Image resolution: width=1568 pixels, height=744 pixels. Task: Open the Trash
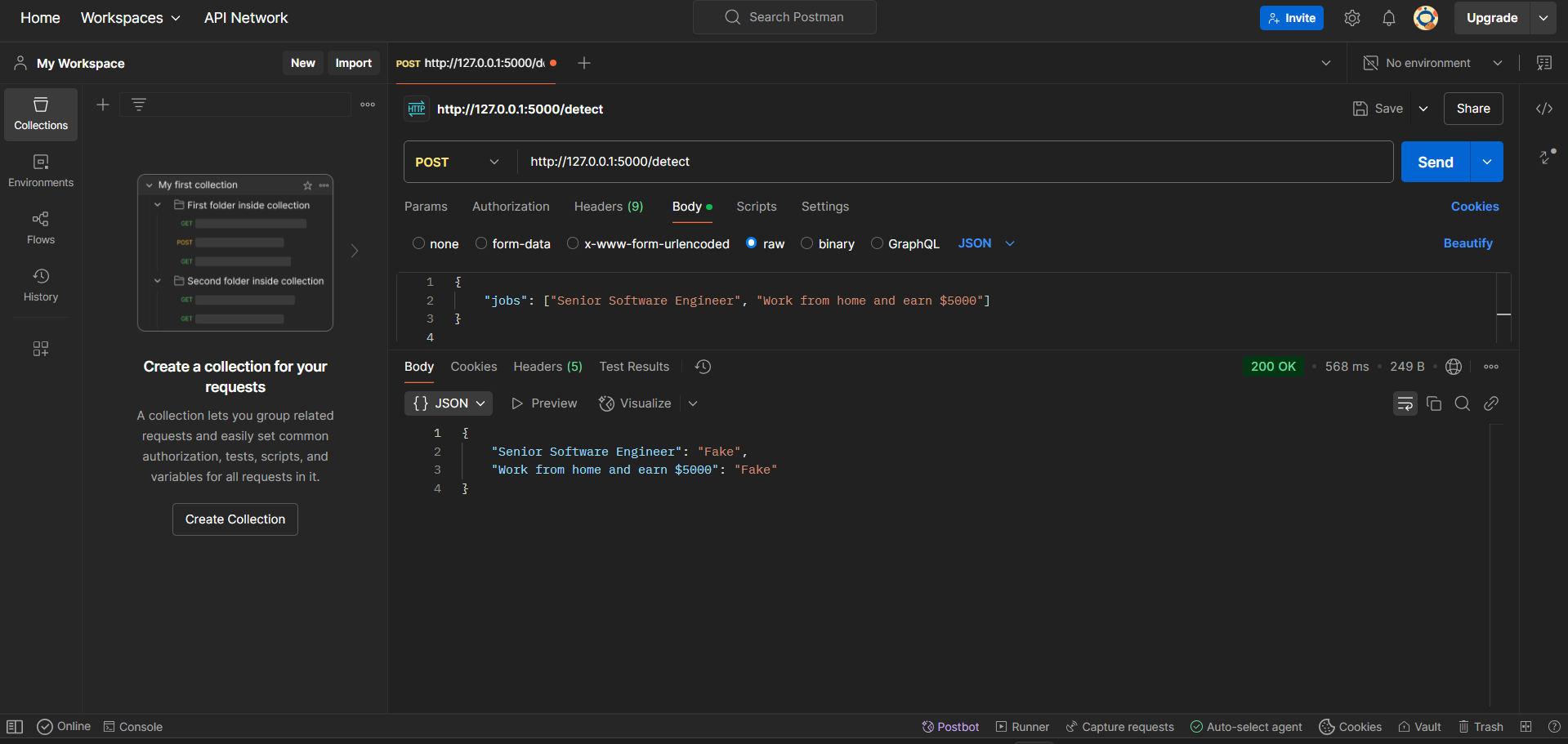[x=1481, y=727]
